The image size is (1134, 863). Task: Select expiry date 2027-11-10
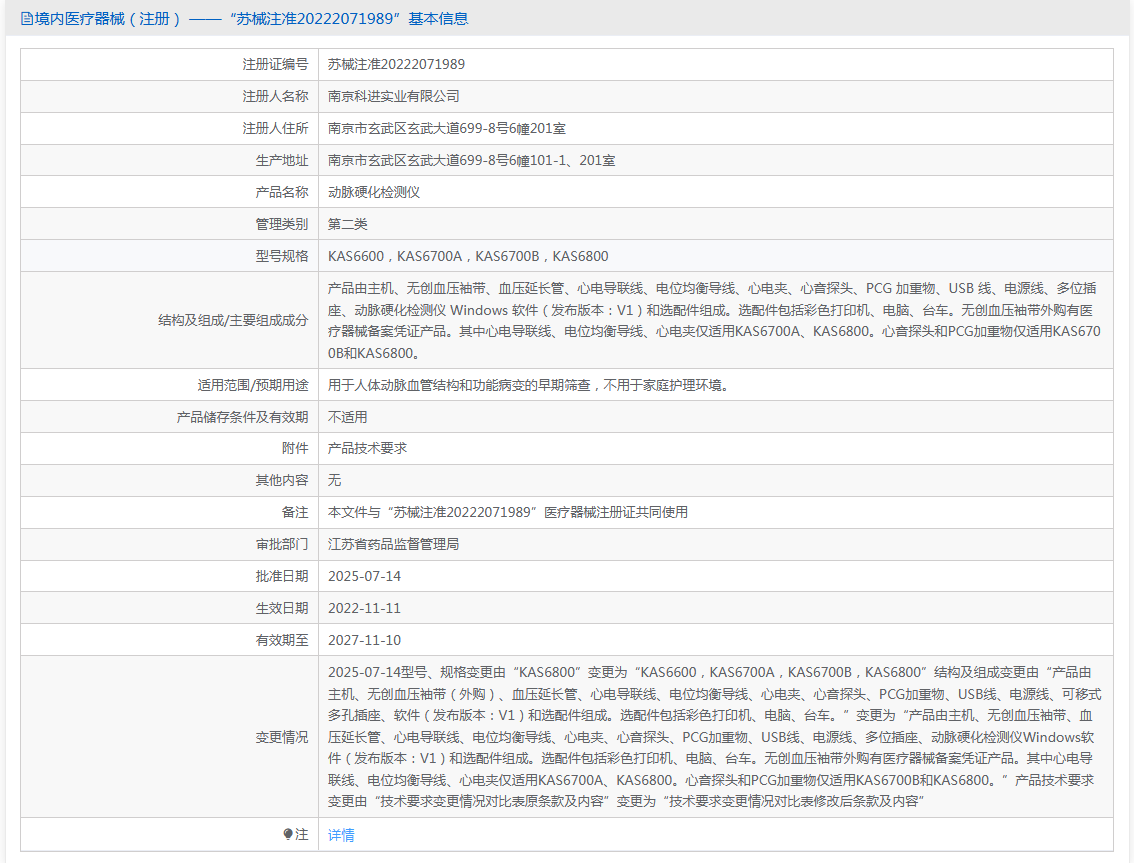pos(364,640)
